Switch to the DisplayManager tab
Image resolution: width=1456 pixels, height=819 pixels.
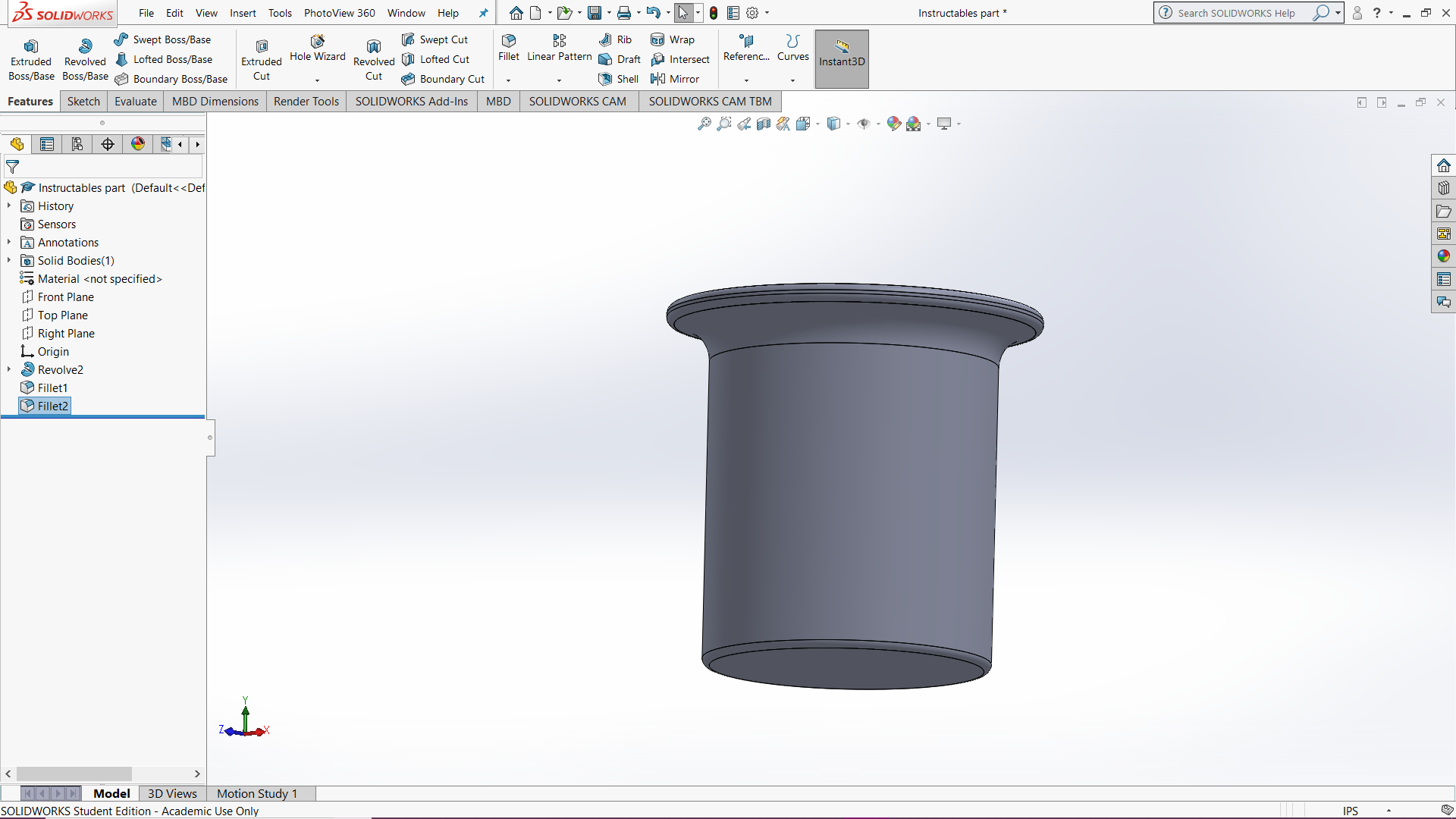[138, 144]
